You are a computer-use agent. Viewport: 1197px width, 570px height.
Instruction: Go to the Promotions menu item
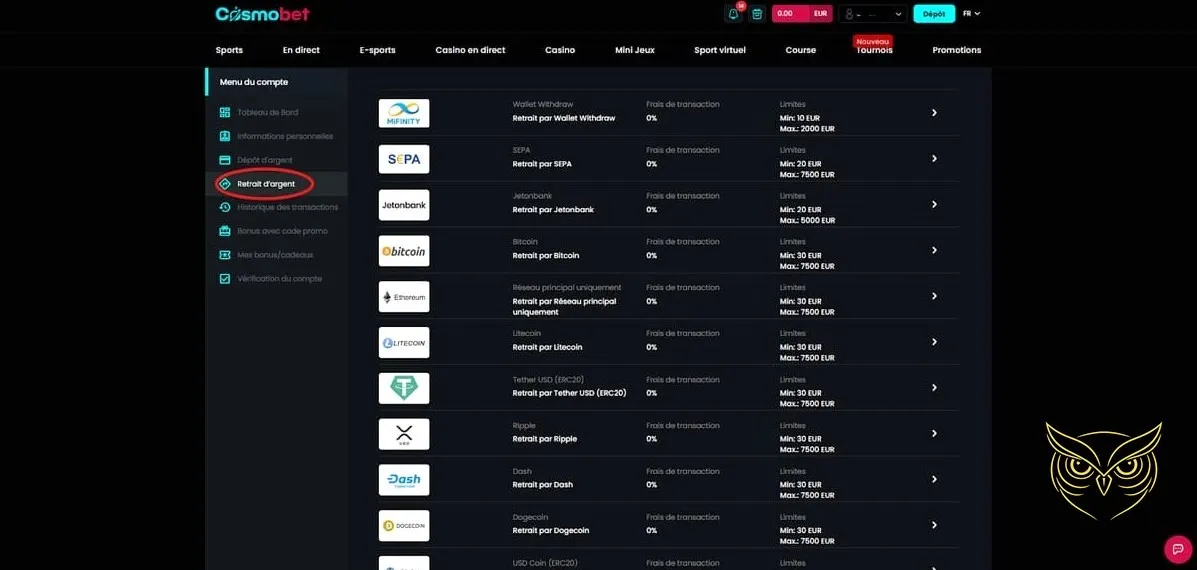click(x=956, y=50)
